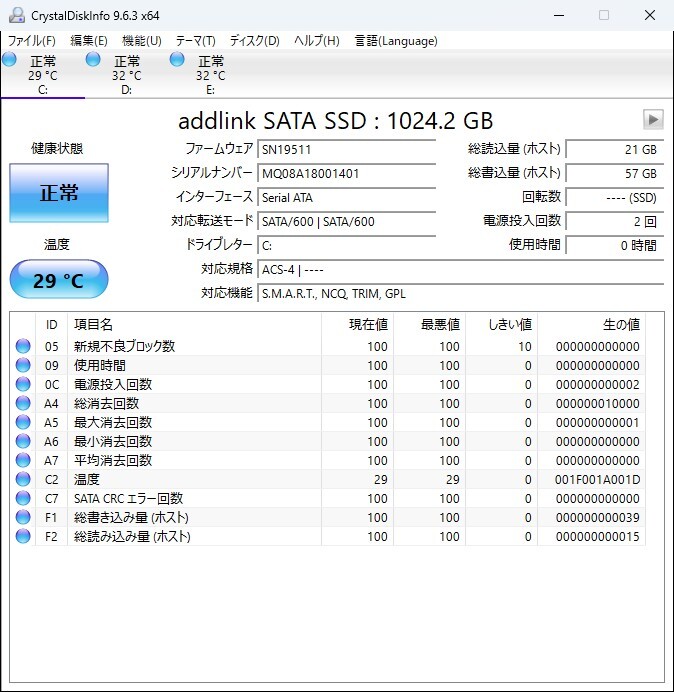Viewport: 674px width, 692px height.
Task: Click the status orb of attribute C7
Action: (23, 498)
